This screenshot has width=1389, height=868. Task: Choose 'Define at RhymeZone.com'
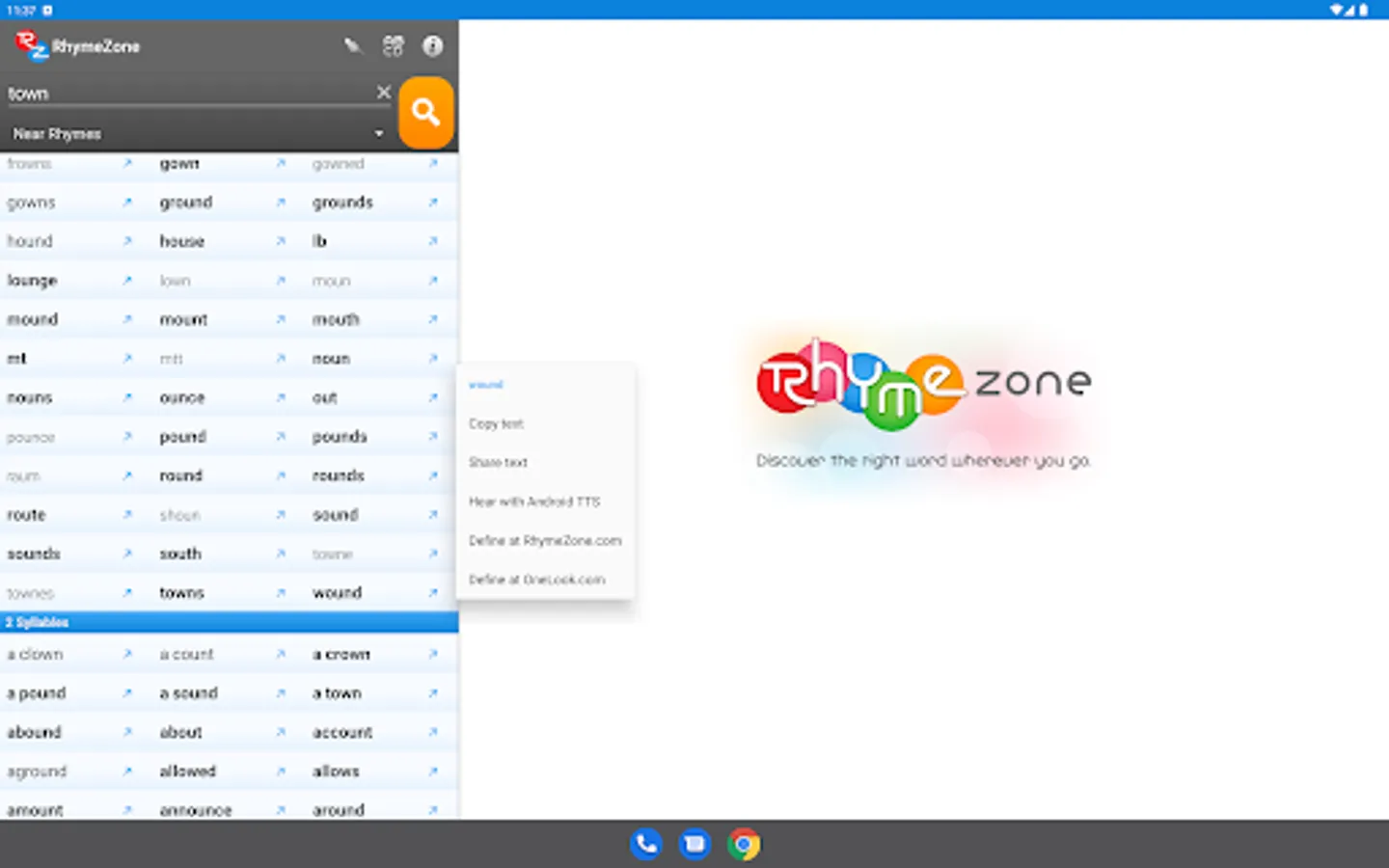[545, 540]
